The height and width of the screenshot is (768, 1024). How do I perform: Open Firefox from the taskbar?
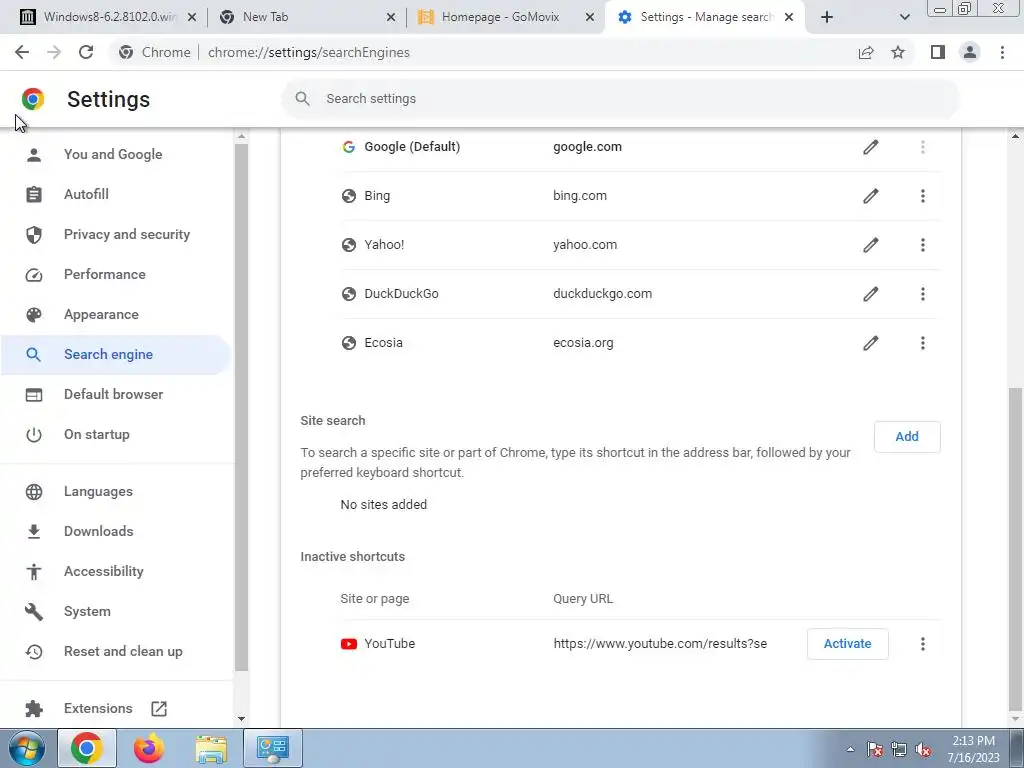(x=149, y=748)
